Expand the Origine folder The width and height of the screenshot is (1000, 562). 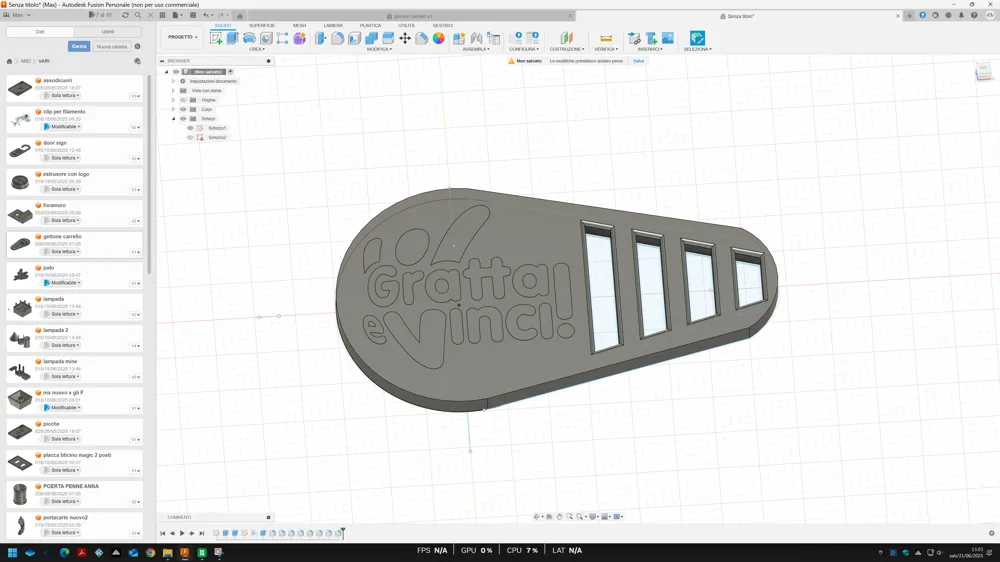173,100
